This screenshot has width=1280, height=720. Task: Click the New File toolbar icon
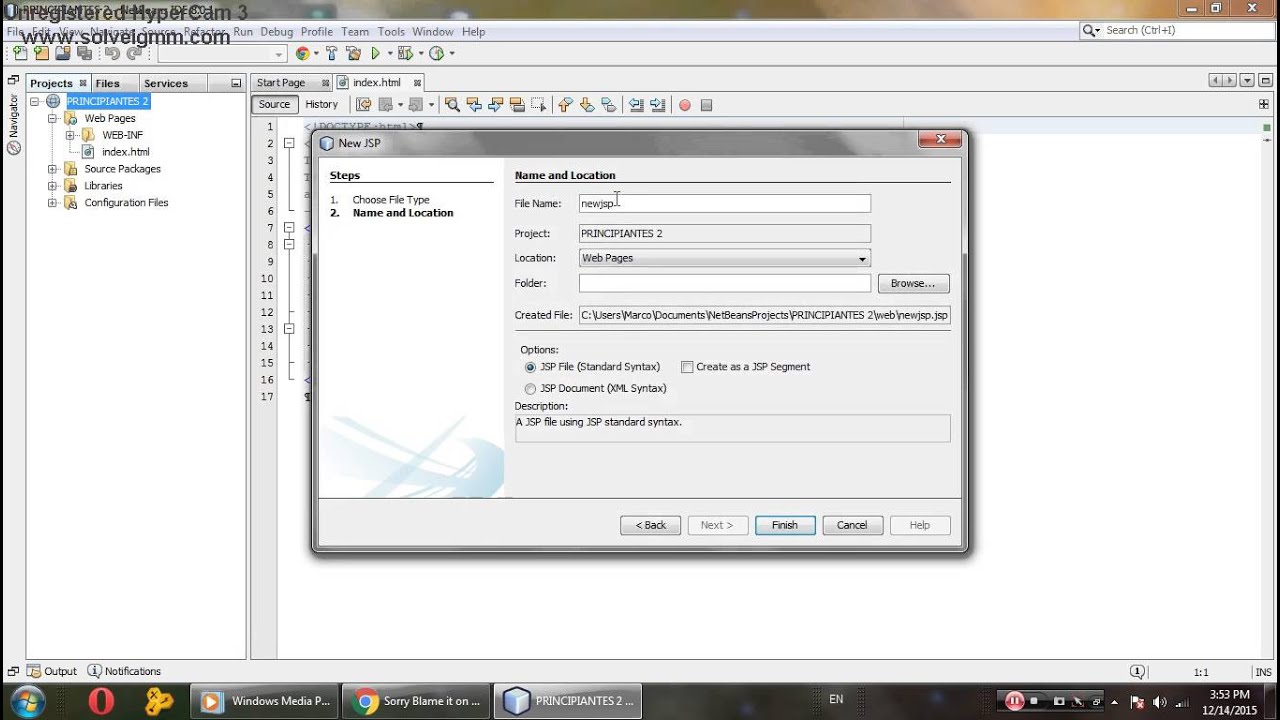pyautogui.click(x=20, y=53)
